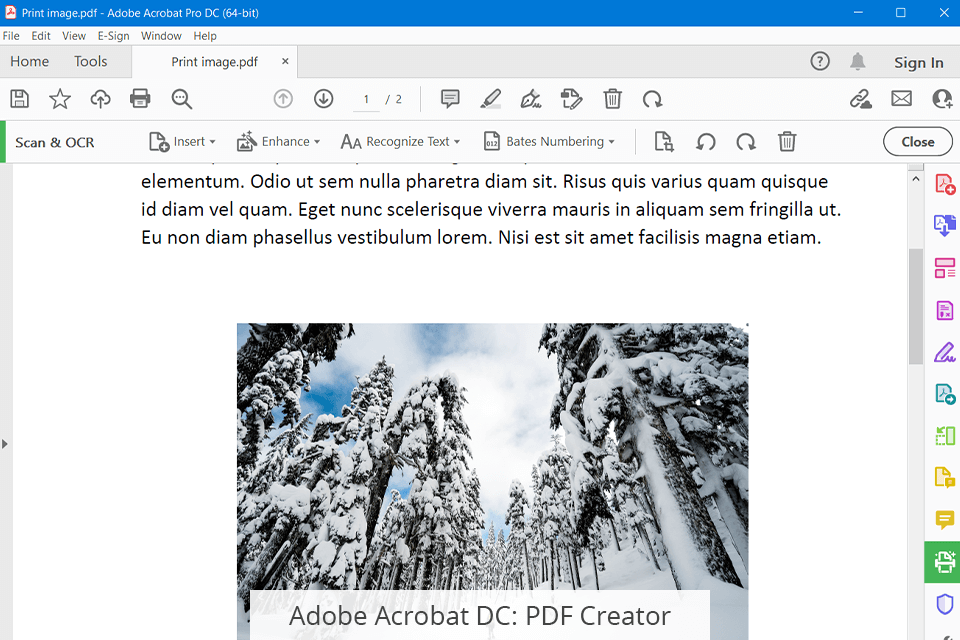Open the Find text magnifier icon

[x=182, y=99]
